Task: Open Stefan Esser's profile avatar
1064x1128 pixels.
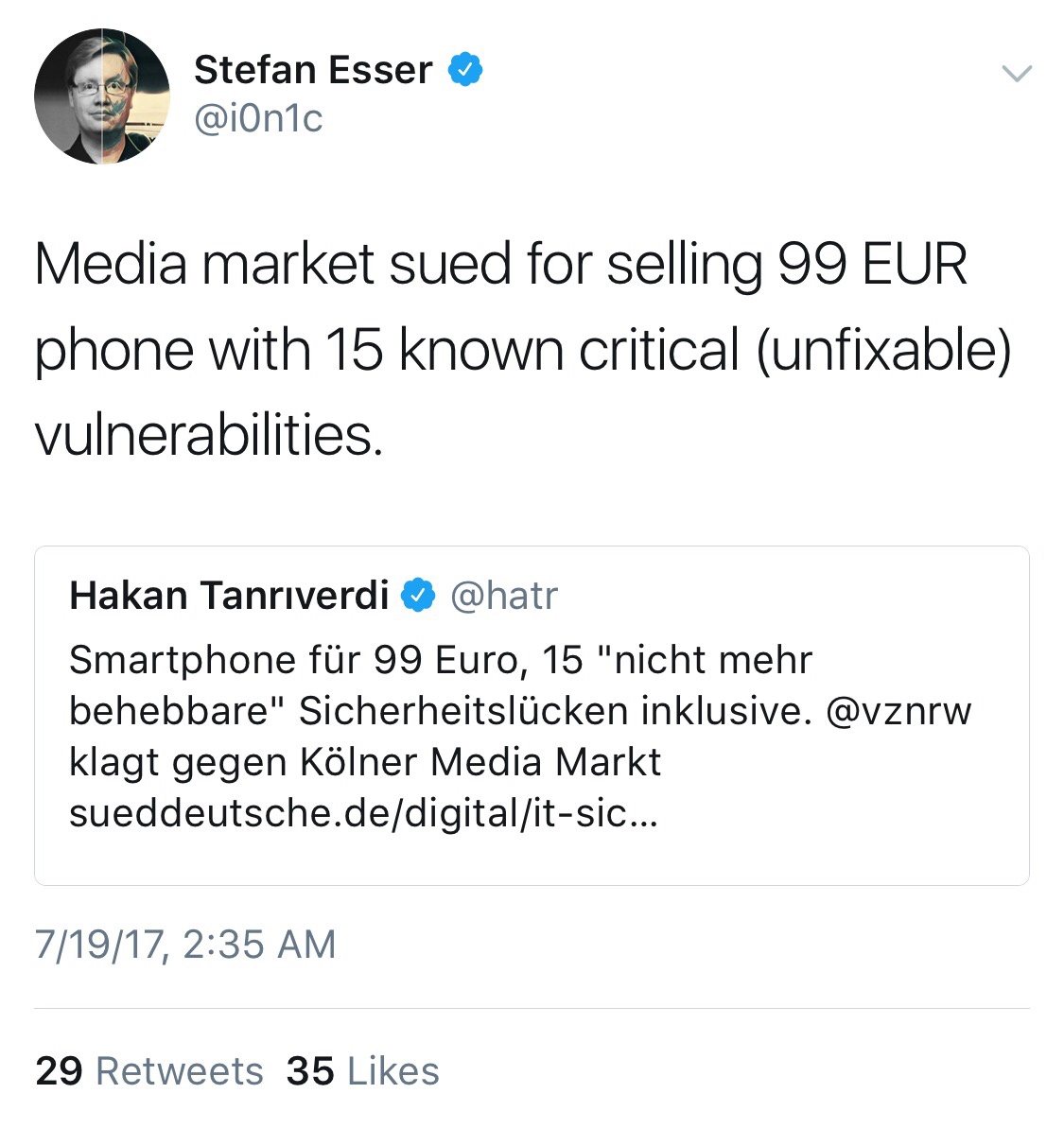Action: tap(102, 95)
